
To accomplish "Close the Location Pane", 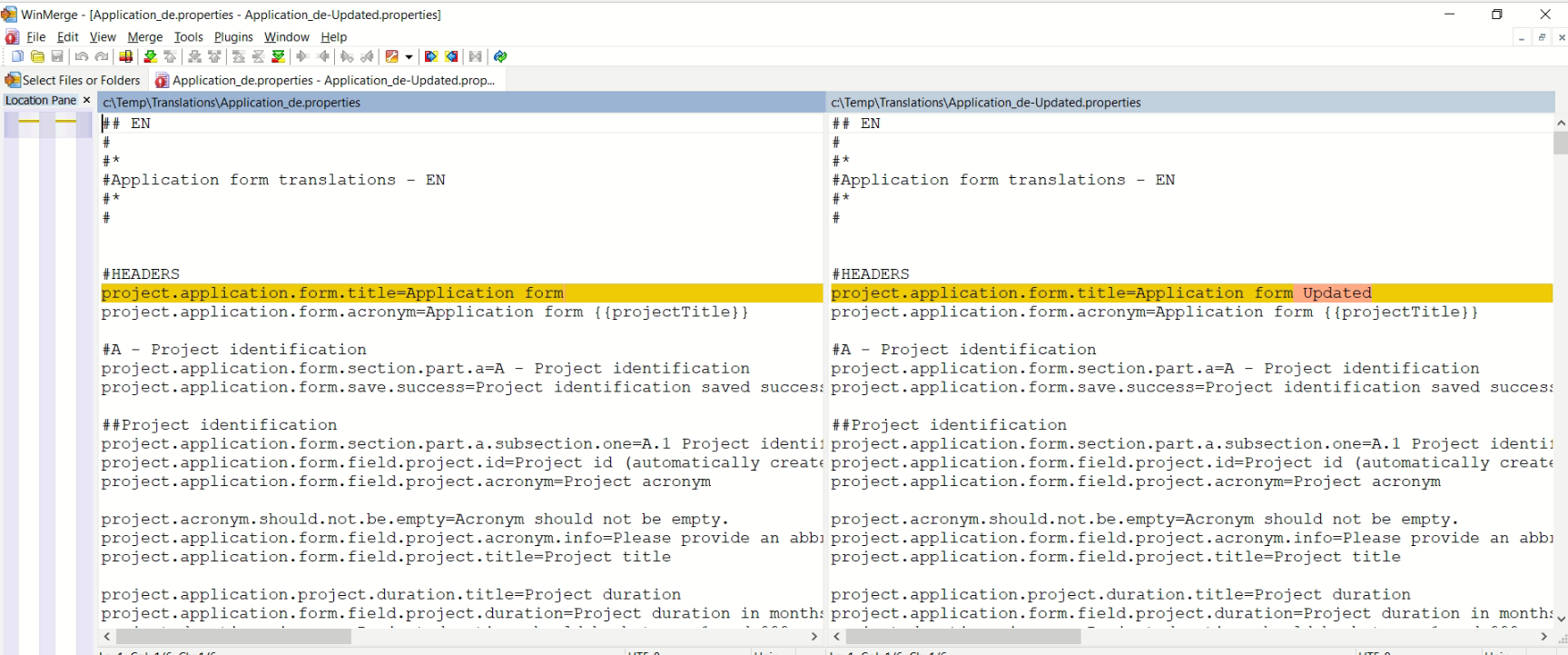I will click(87, 100).
